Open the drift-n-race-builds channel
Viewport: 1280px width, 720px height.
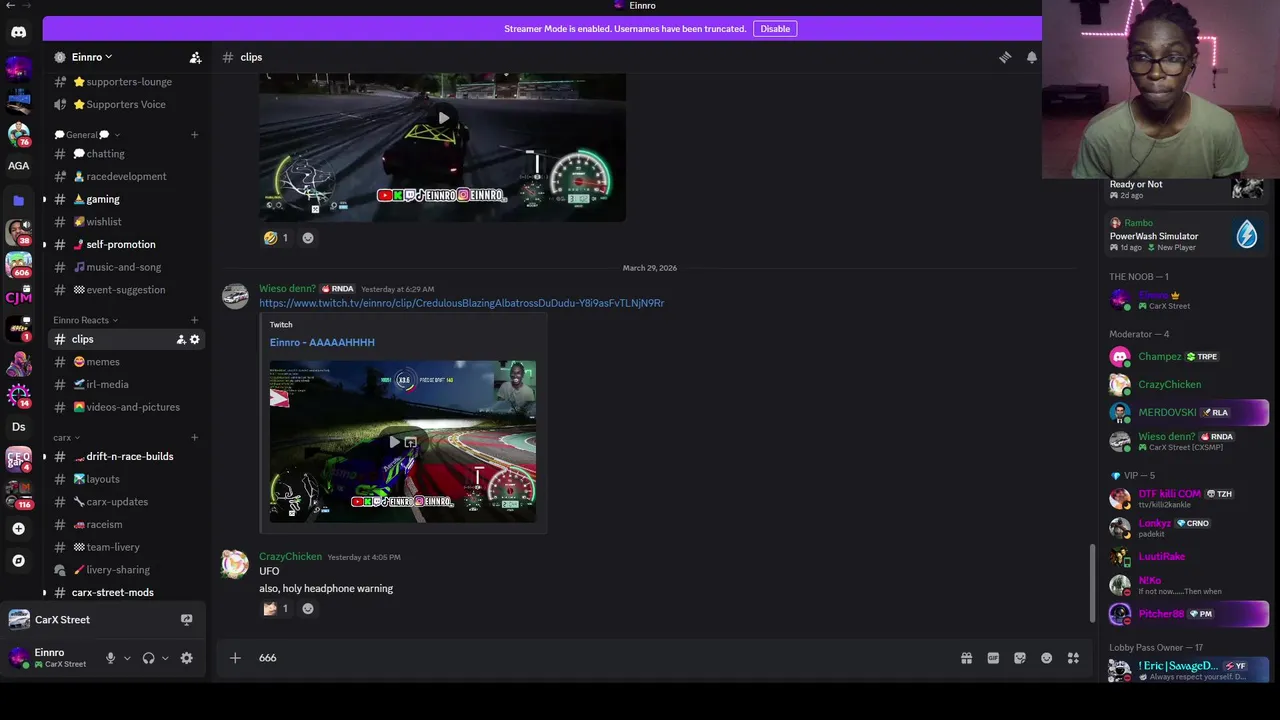point(126,456)
